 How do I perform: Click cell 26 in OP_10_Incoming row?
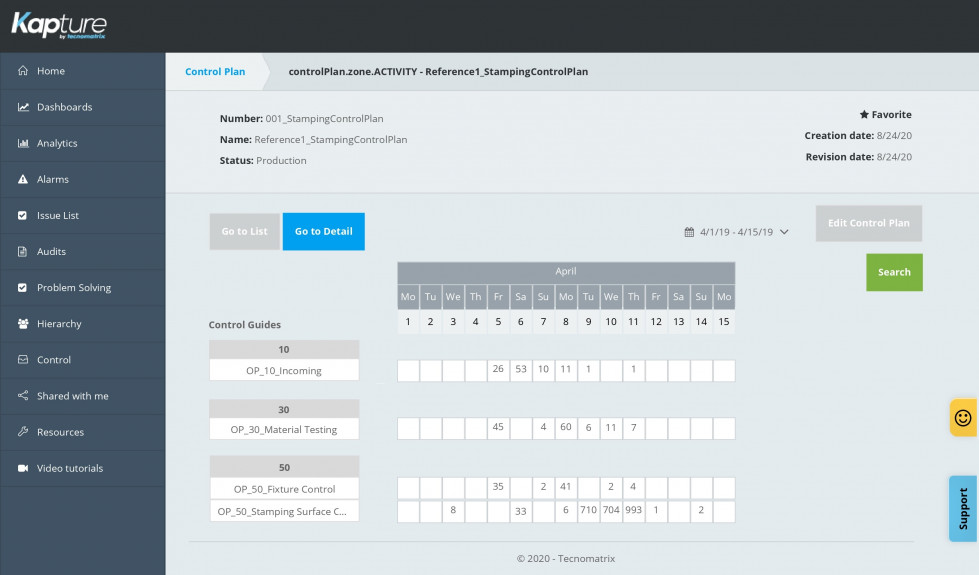498,370
